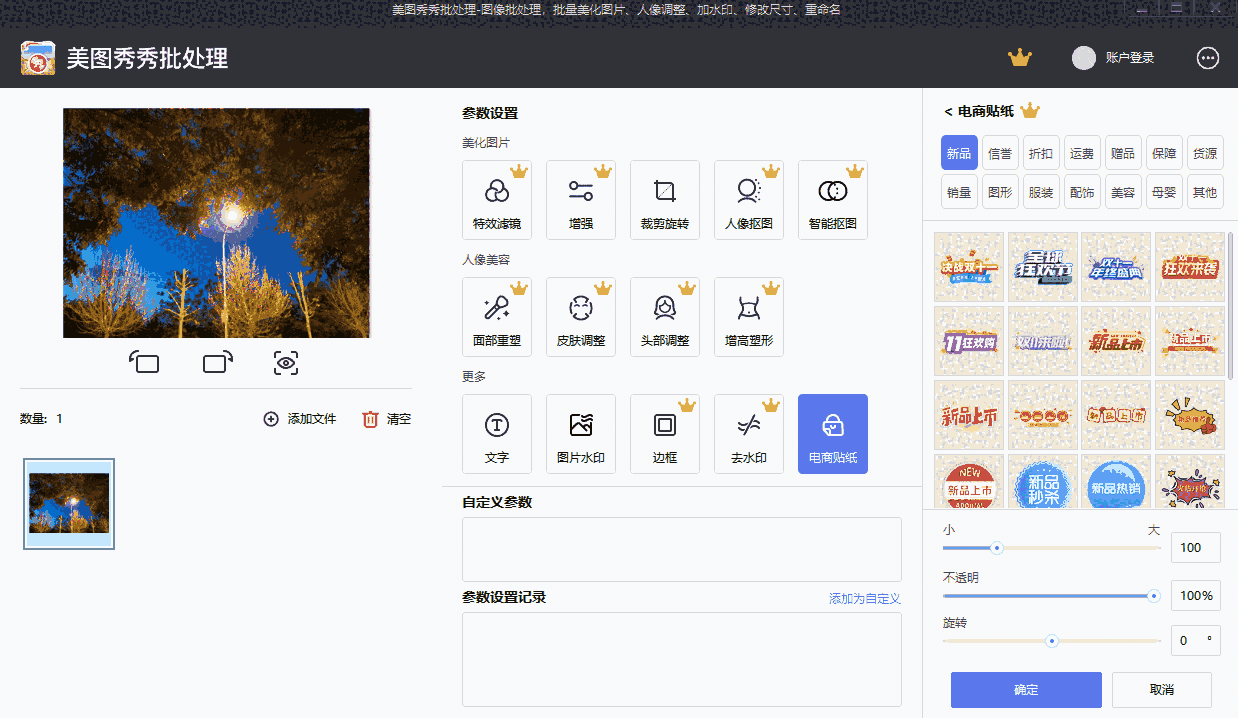Confirm sticker settings with 确定 button
Image resolution: width=1238 pixels, height=718 pixels.
coord(1026,689)
